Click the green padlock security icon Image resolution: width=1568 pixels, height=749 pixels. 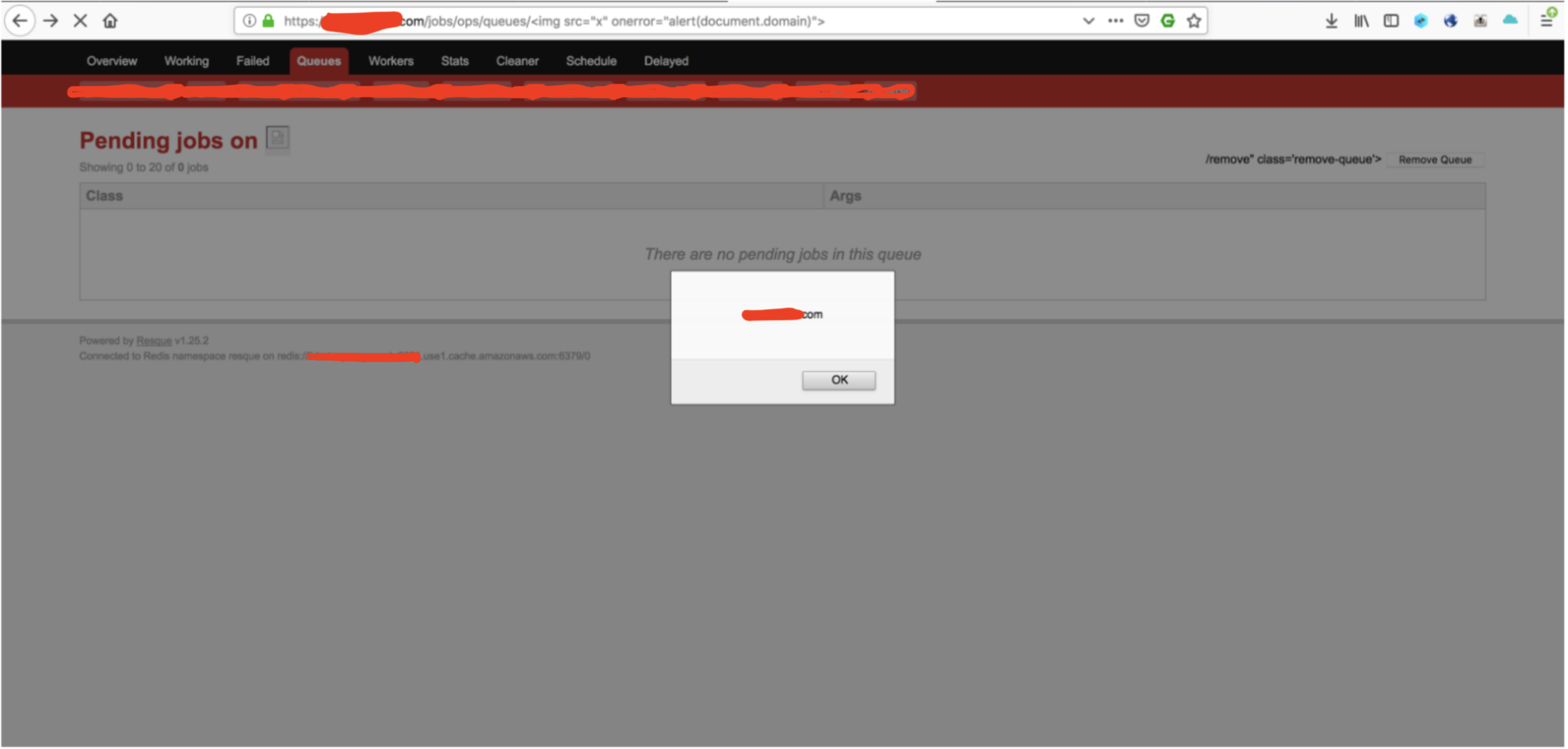pyautogui.click(x=268, y=21)
